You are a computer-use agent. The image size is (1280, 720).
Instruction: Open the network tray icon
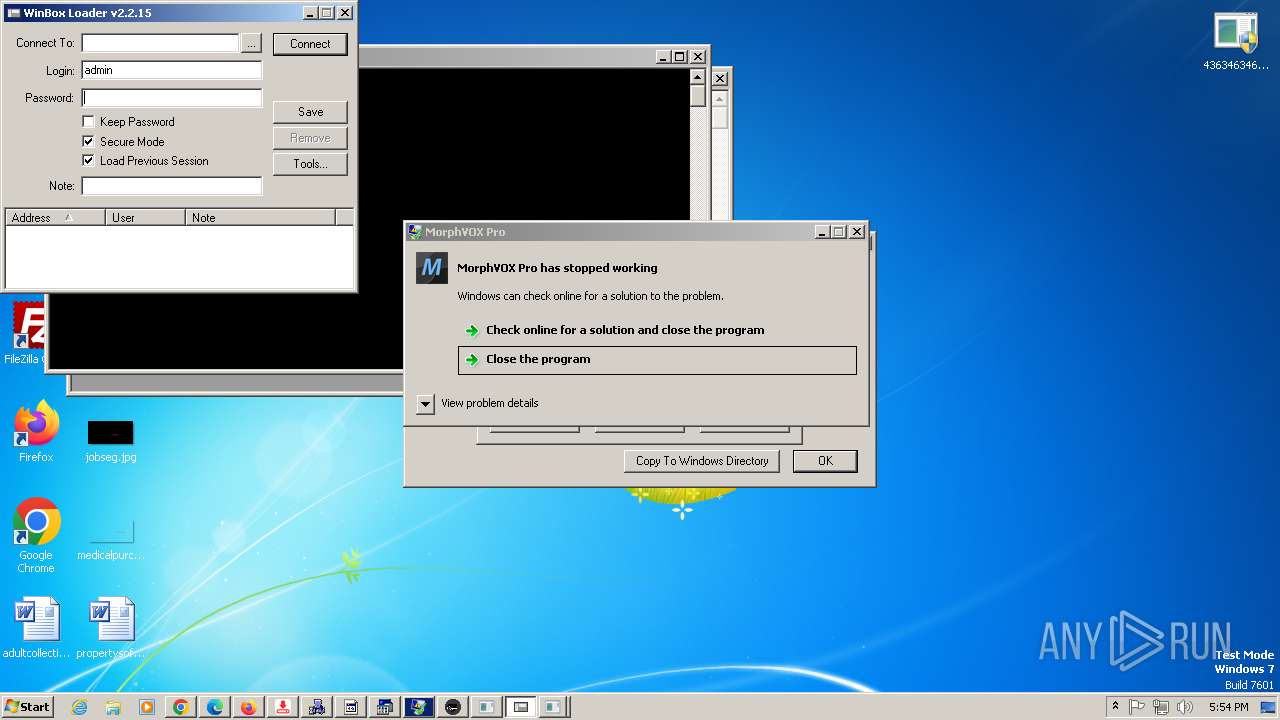1161,707
